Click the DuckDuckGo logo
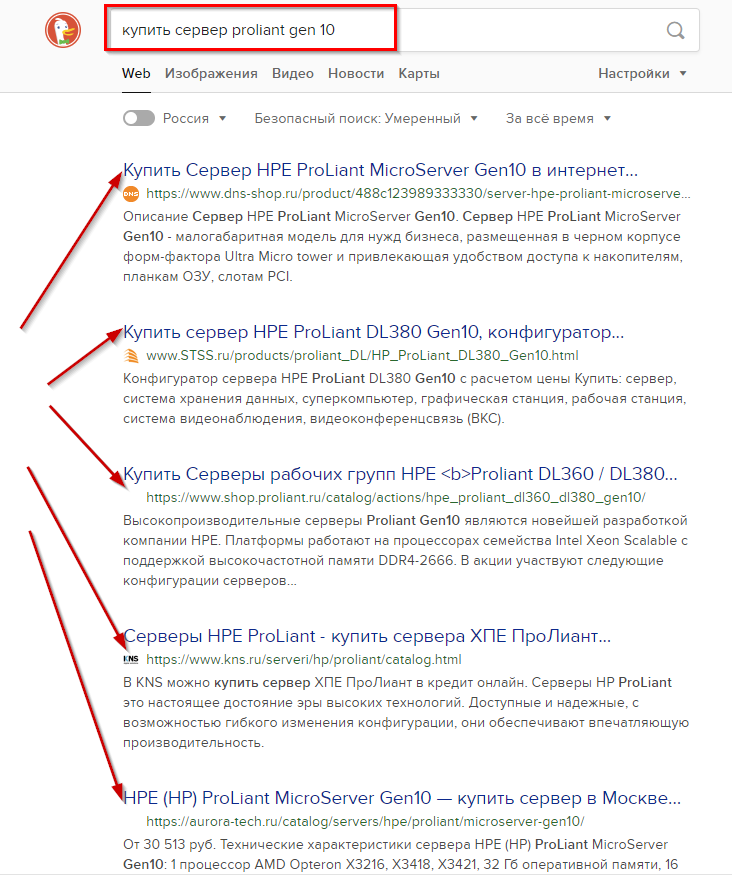Image resolution: width=732 pixels, height=876 pixels. pos(63,30)
